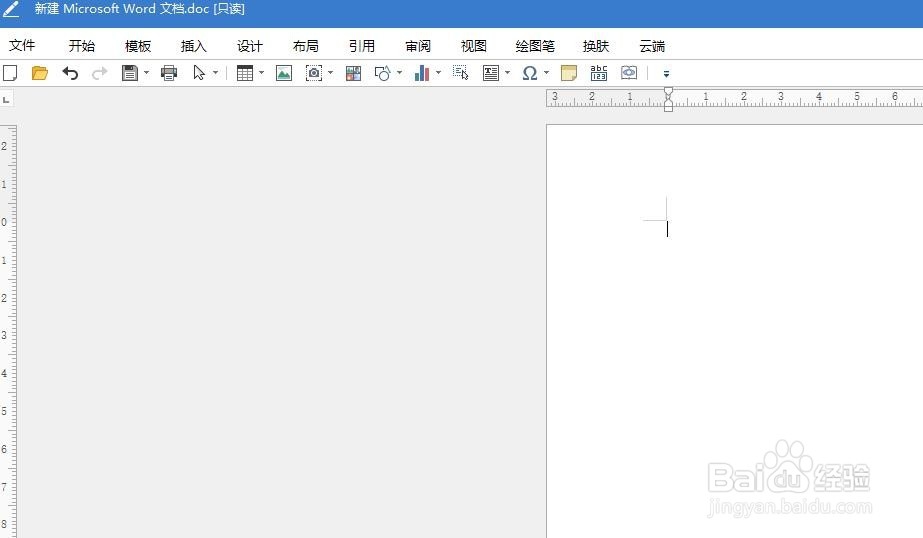Expand the table insert dropdown arrow
The width and height of the screenshot is (923, 538).
[261, 73]
